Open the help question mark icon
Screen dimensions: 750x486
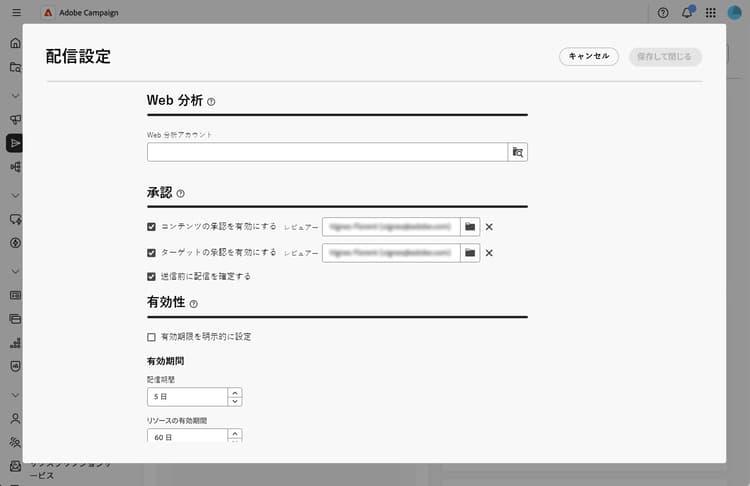[662, 13]
